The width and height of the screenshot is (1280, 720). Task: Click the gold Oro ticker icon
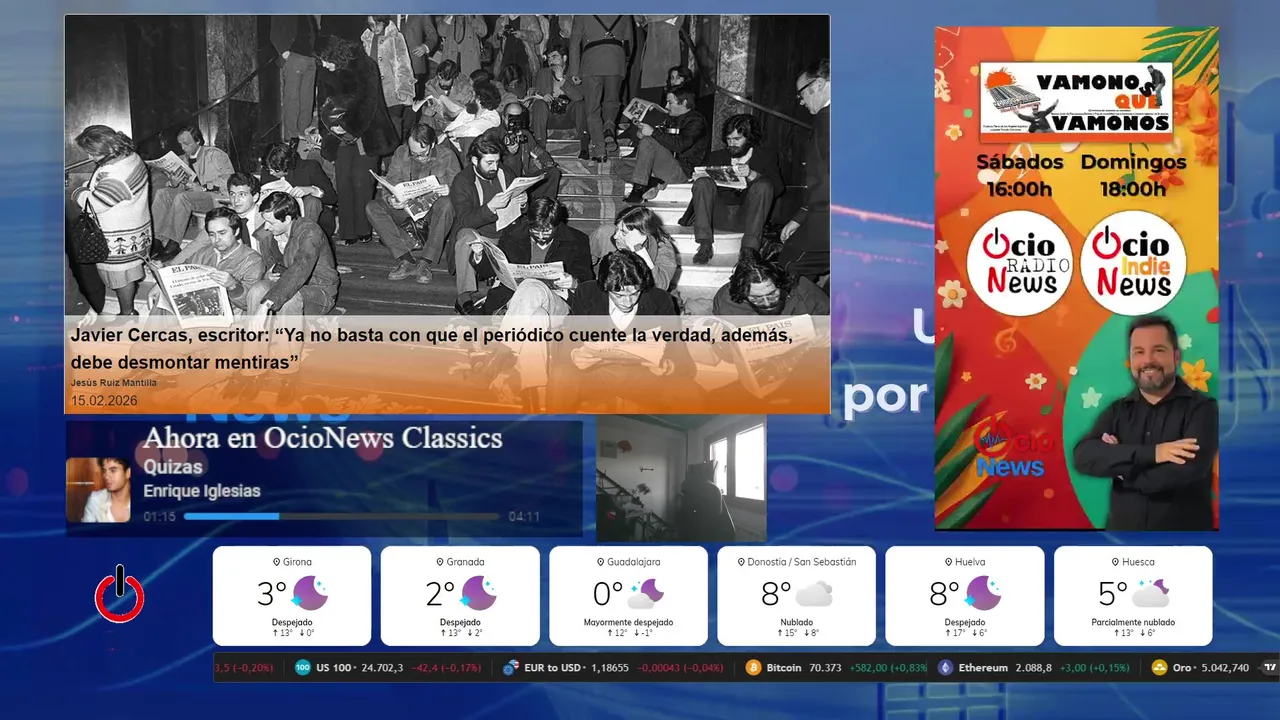click(1160, 667)
